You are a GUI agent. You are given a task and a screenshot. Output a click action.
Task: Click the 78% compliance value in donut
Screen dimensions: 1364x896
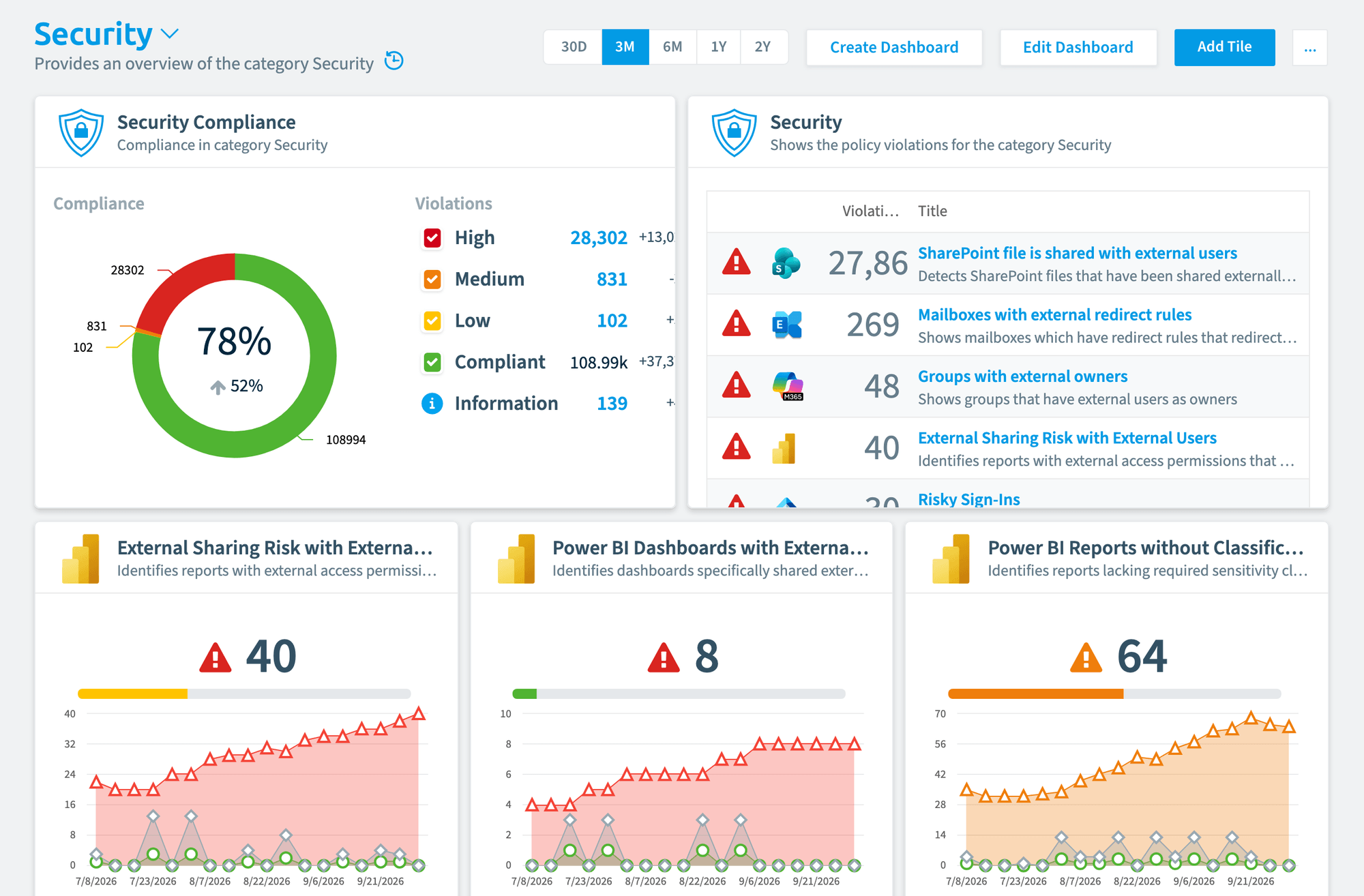click(234, 341)
